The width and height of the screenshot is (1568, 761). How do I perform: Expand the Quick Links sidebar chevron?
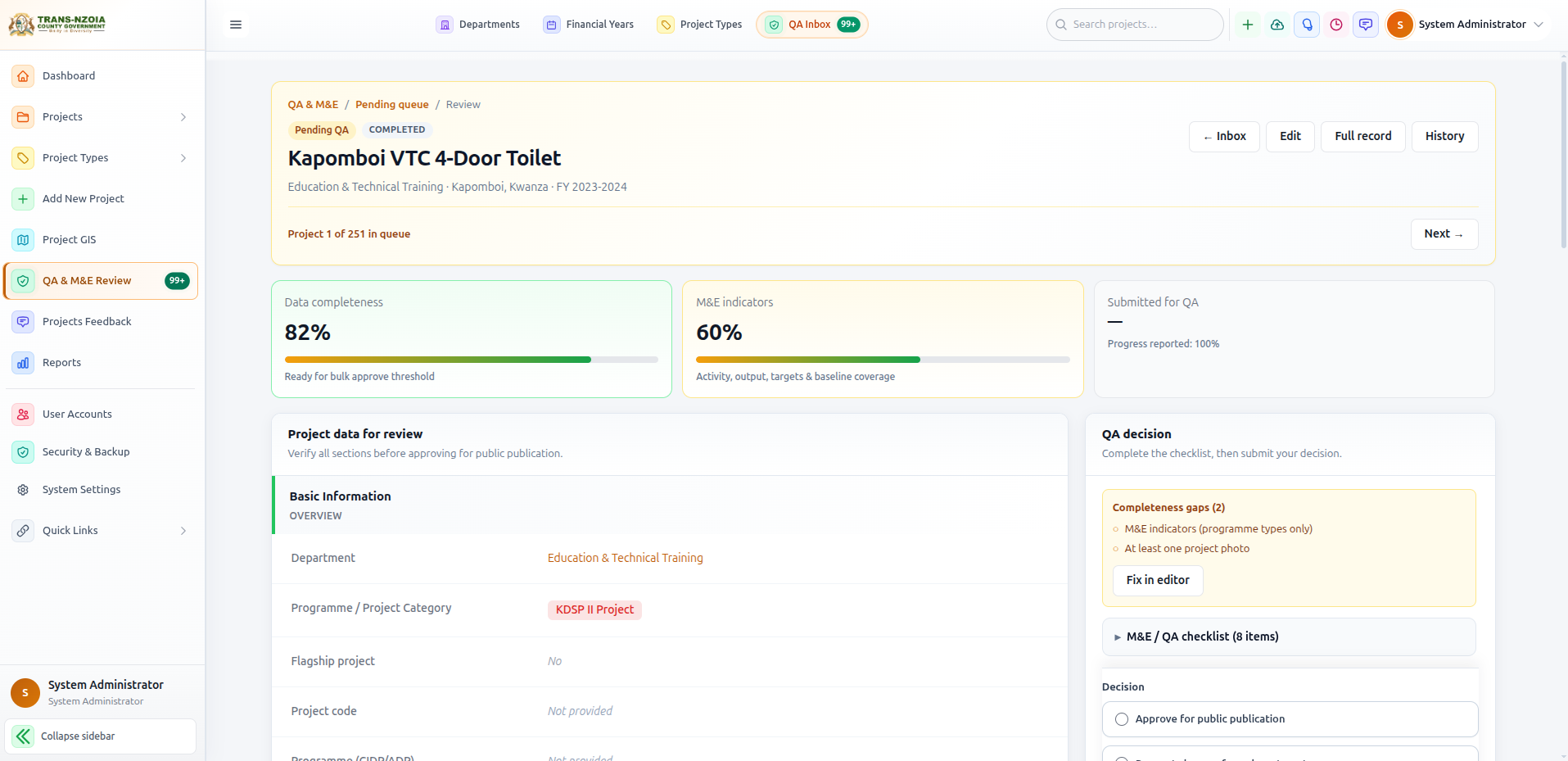coord(183,531)
